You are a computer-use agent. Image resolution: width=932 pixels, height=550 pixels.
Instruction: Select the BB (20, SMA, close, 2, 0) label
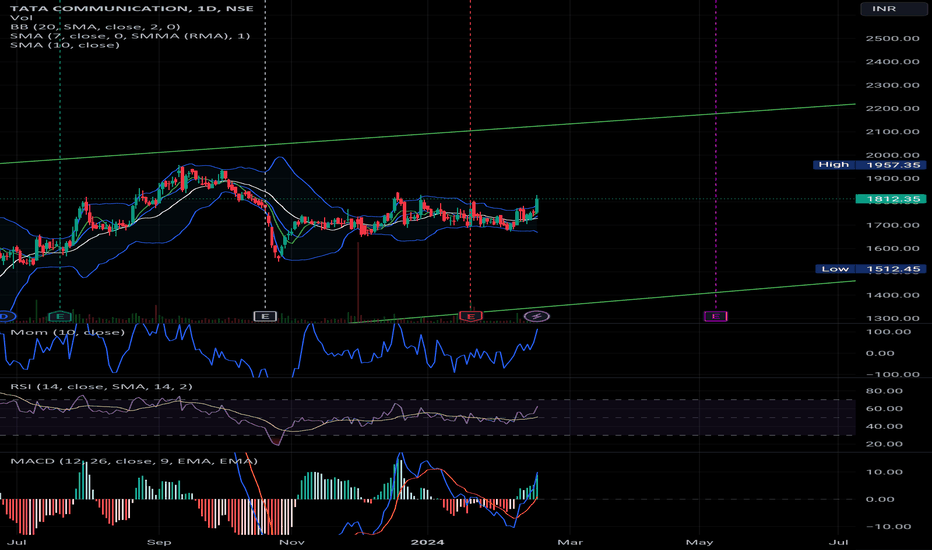[95, 27]
